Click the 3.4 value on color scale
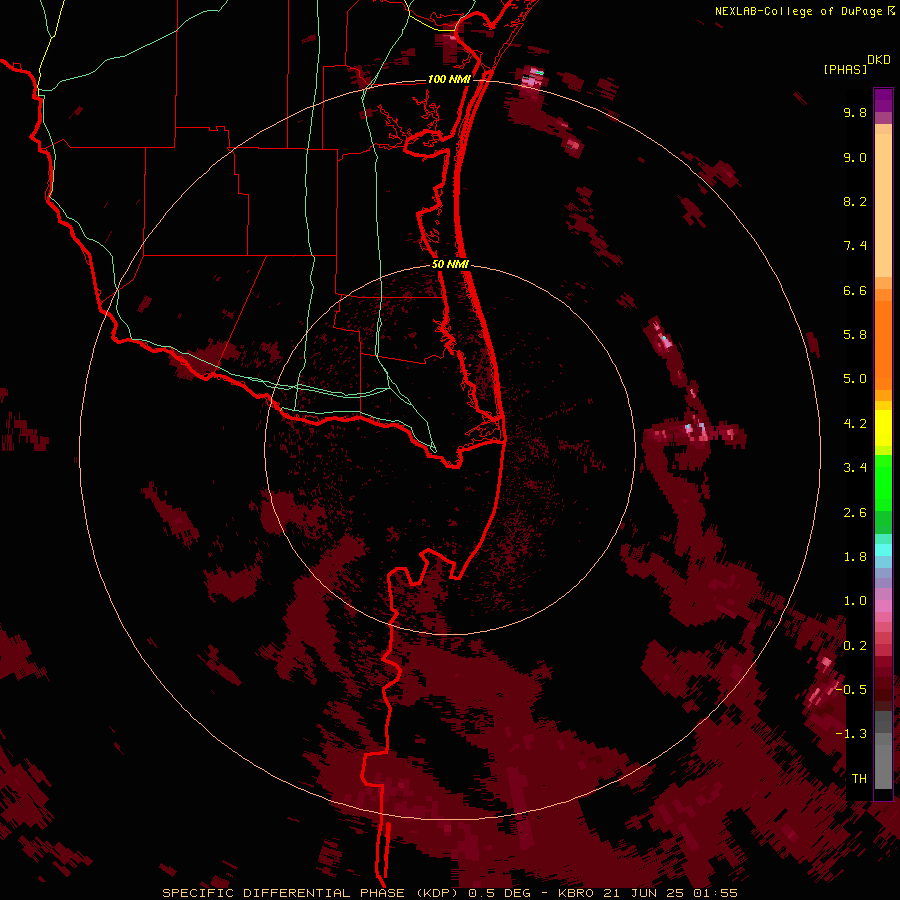The height and width of the screenshot is (900, 900). click(855, 468)
